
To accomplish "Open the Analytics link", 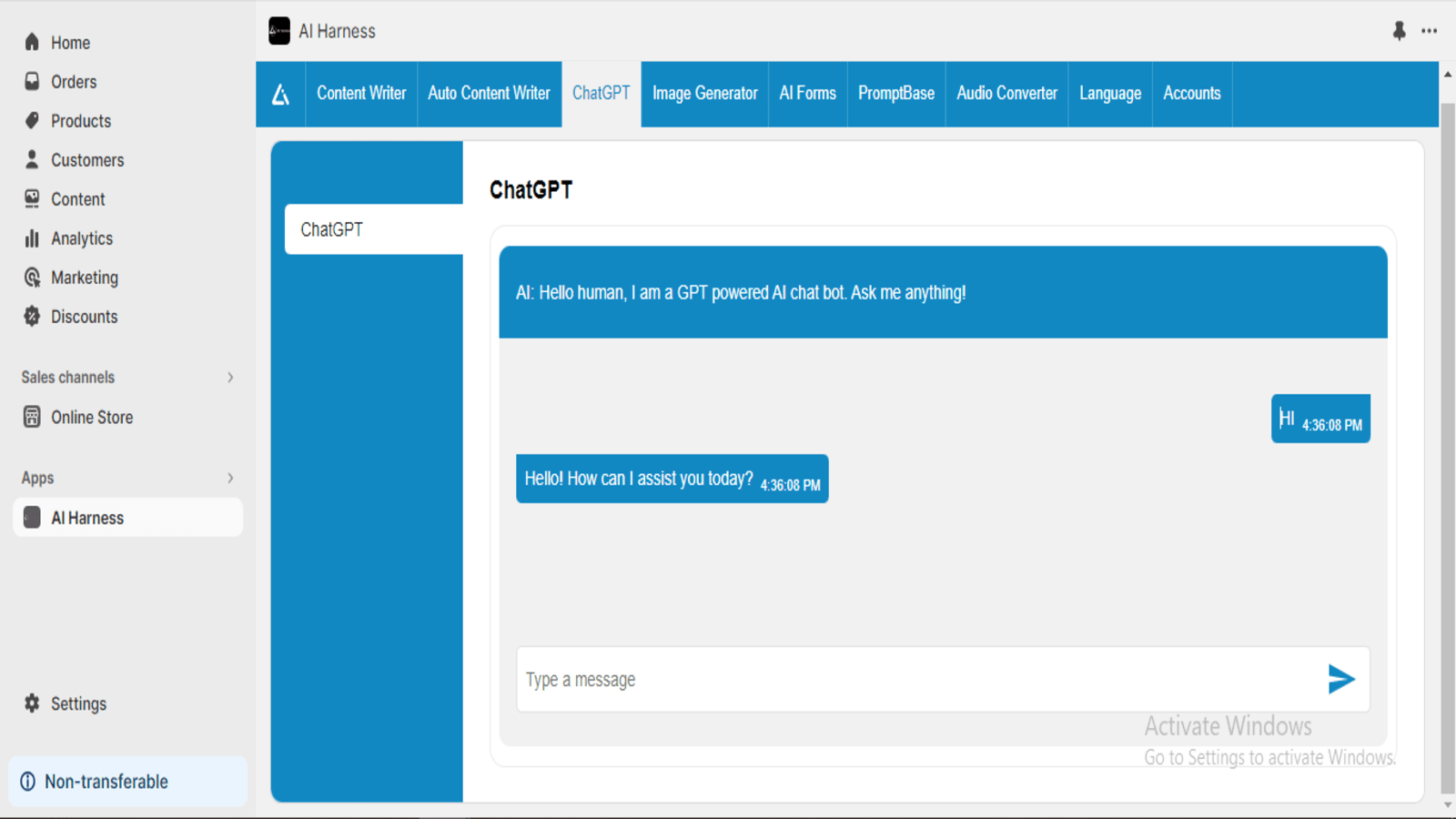I will (82, 238).
